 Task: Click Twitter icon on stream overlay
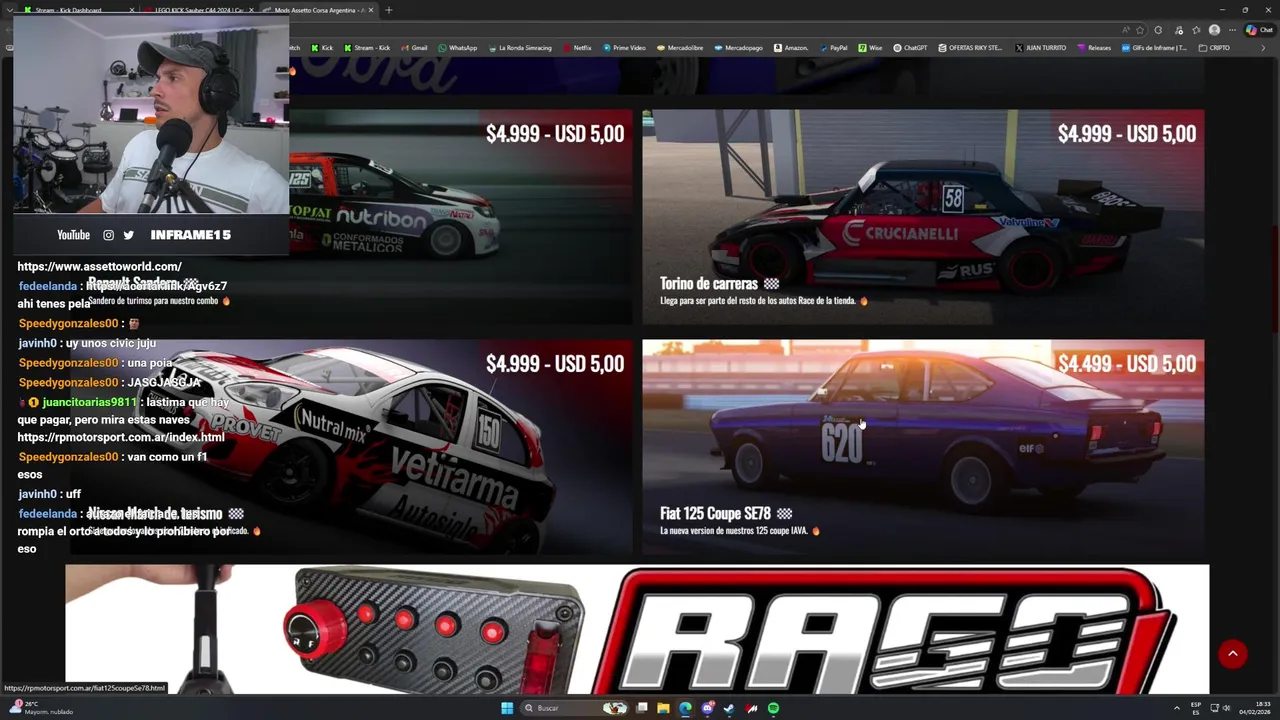[129, 235]
